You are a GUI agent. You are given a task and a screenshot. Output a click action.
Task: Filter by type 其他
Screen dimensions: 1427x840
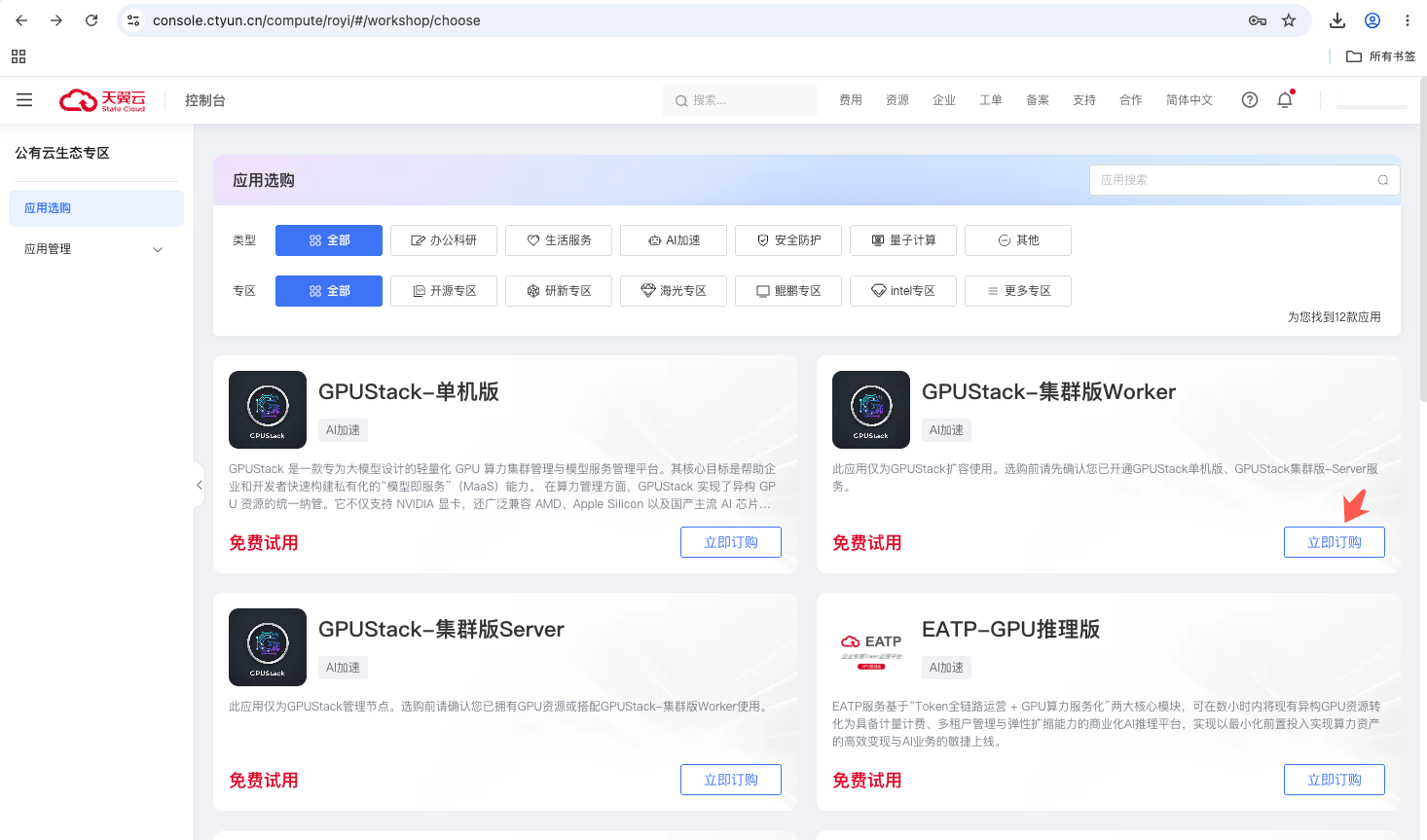pos(1018,240)
